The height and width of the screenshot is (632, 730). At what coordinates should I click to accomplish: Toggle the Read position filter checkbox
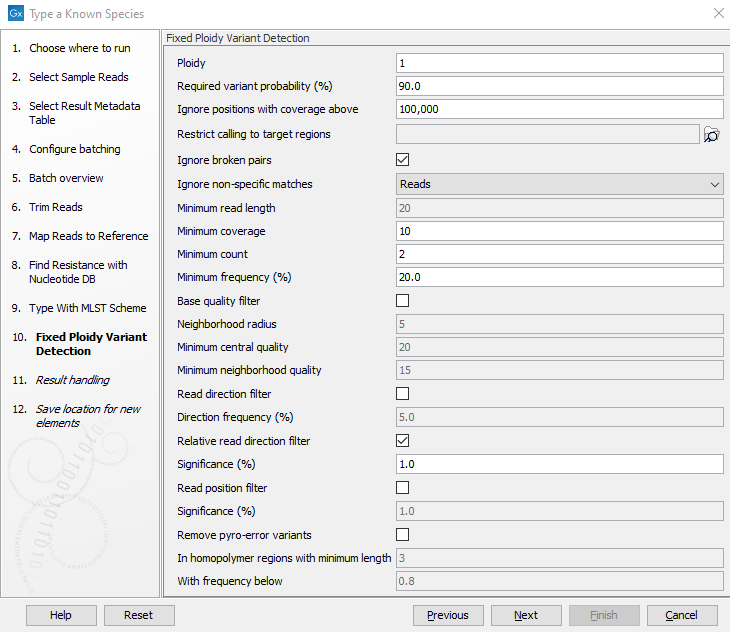point(403,488)
